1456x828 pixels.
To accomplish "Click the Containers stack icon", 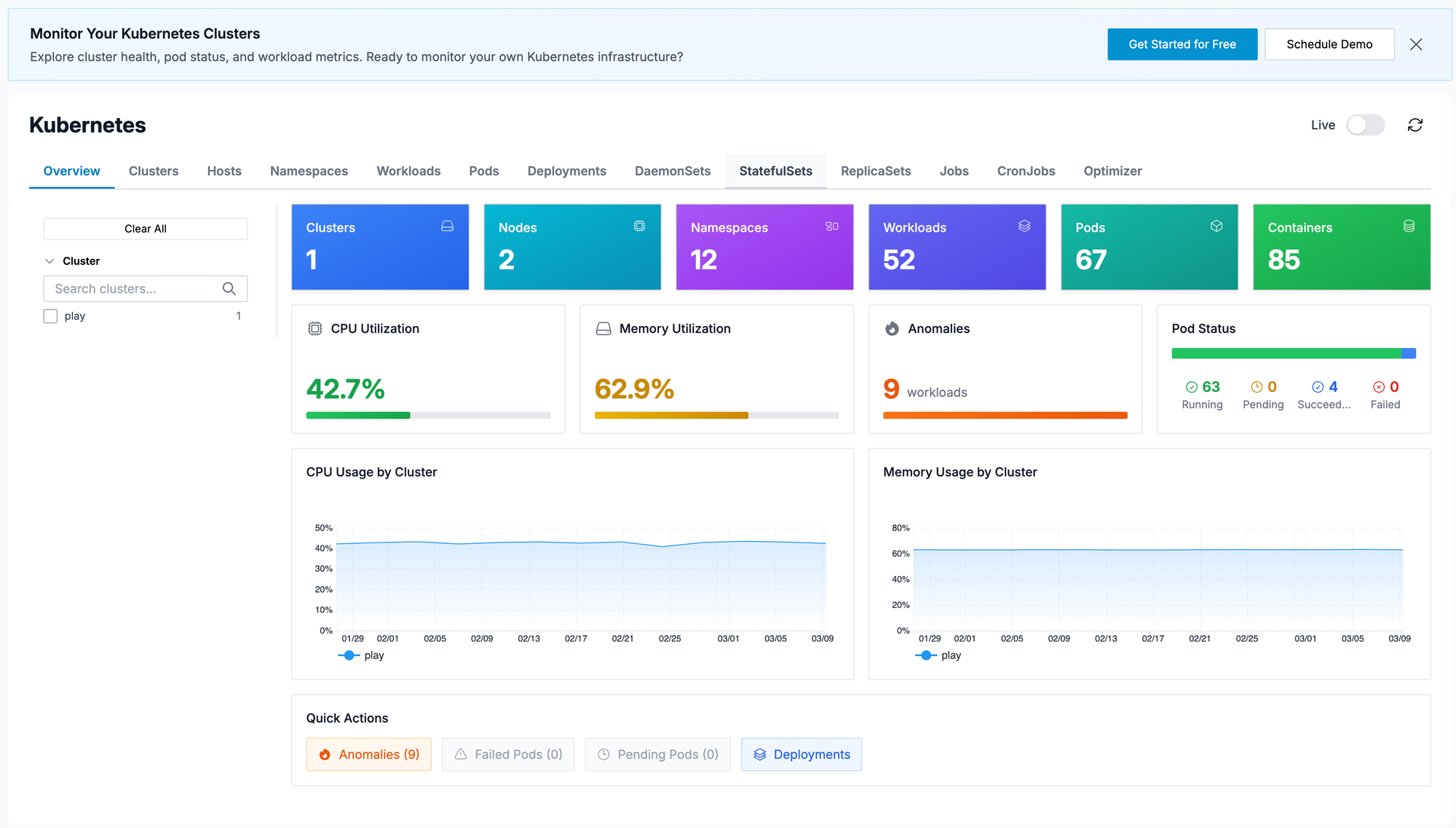I will coord(1409,226).
